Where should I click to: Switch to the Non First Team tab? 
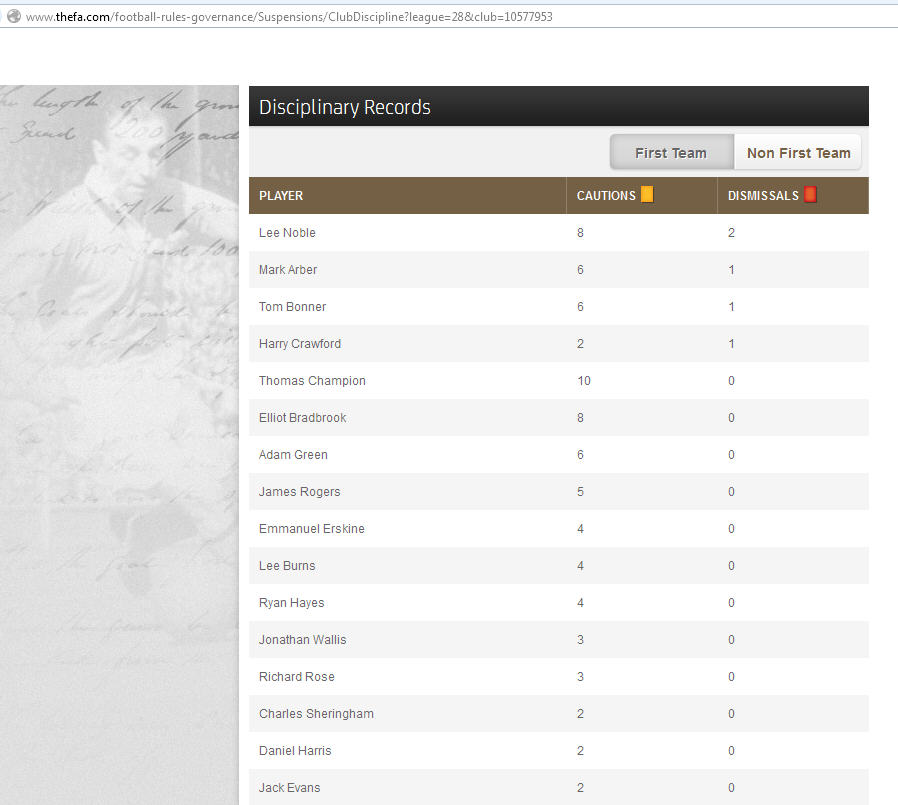tap(798, 152)
